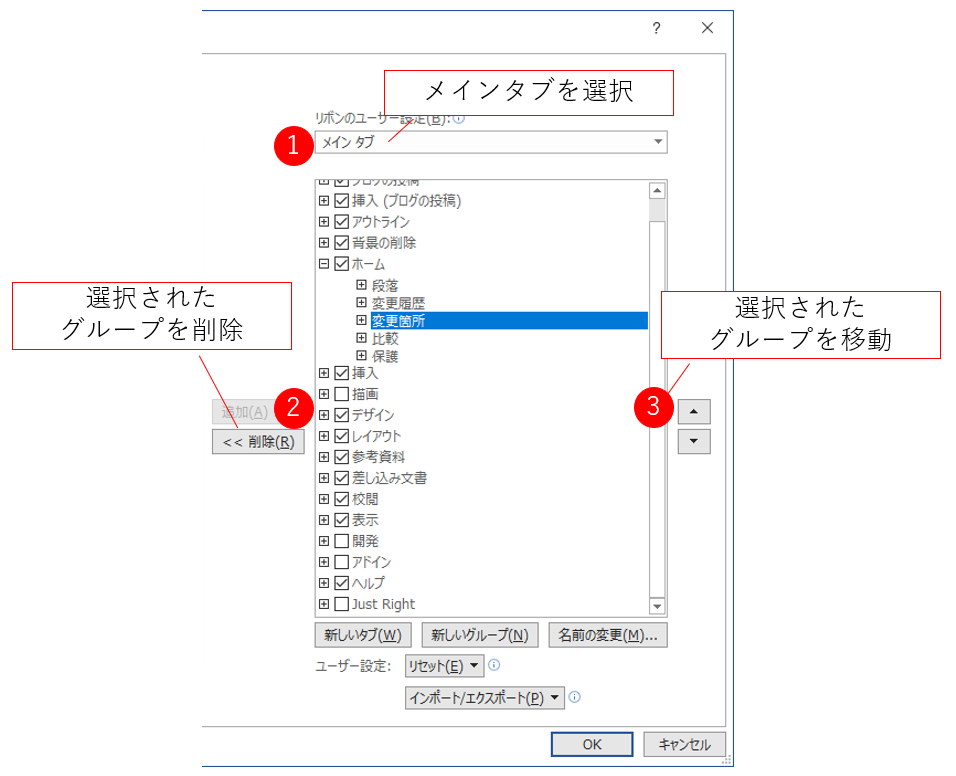Check the 描画 tab checkbox

tap(342, 394)
